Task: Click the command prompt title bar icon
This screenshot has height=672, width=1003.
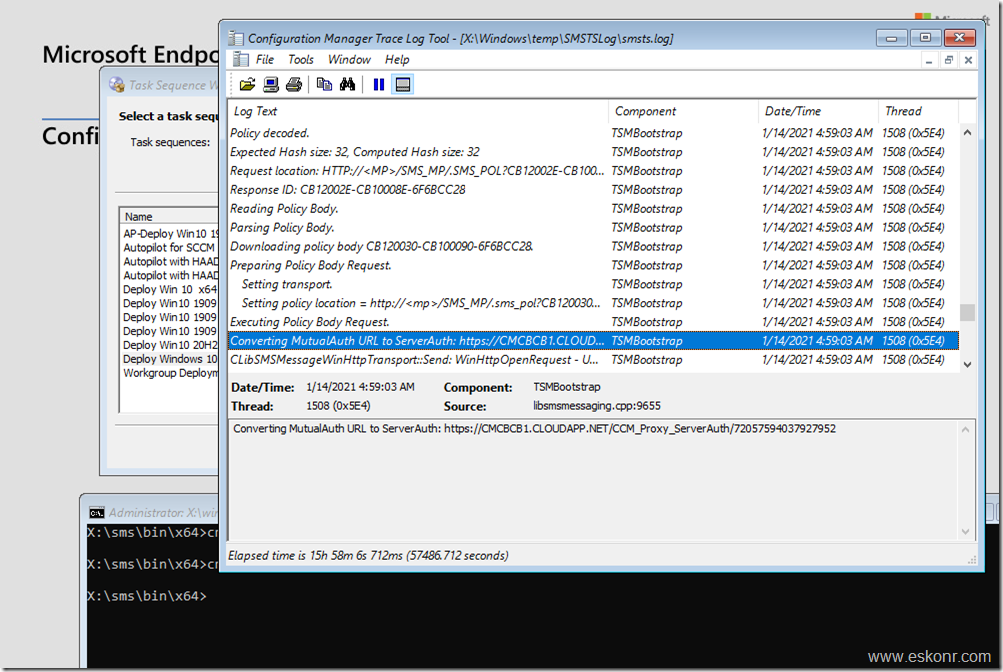Action: click(97, 512)
